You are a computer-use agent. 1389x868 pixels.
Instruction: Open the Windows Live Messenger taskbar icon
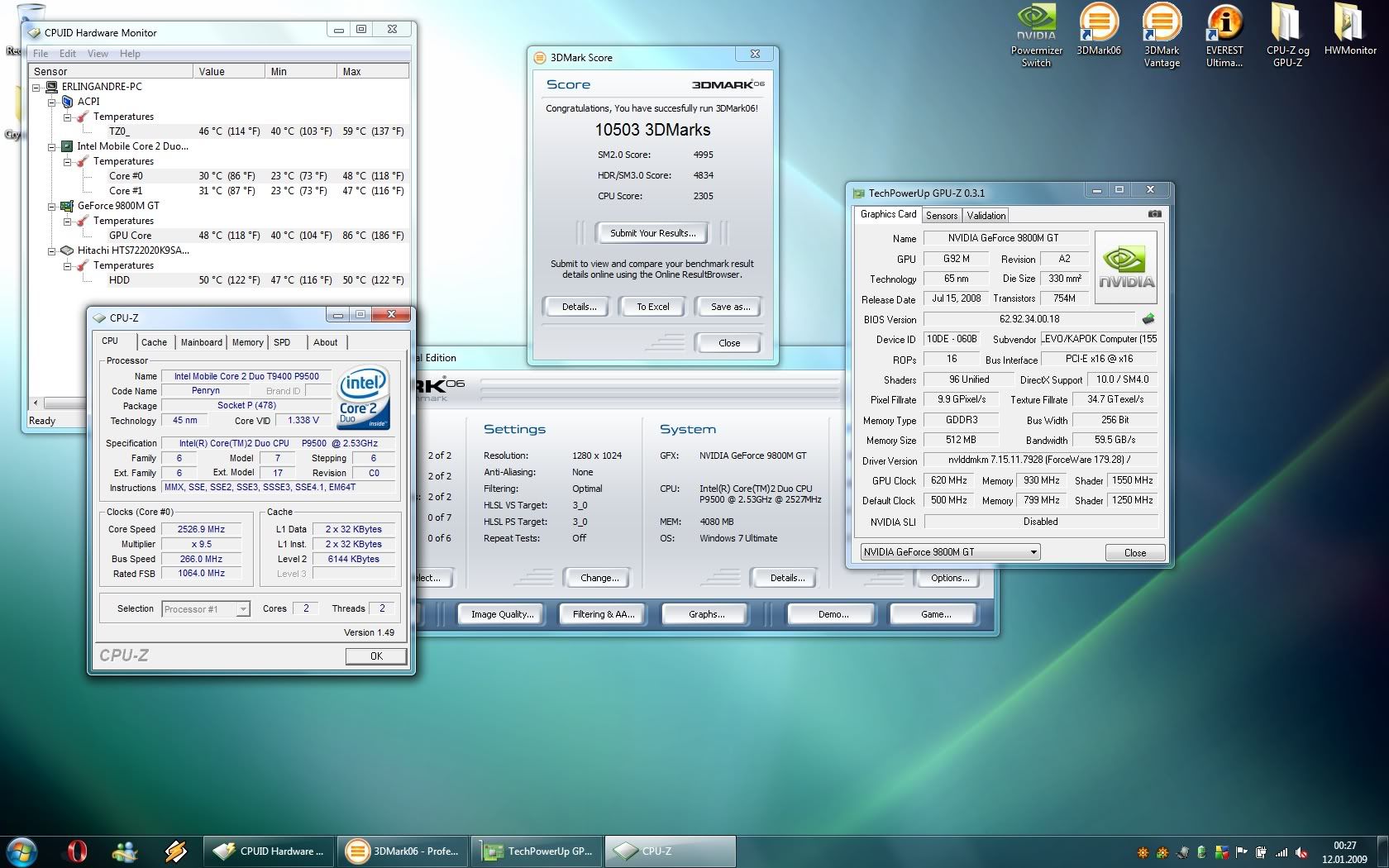126,851
